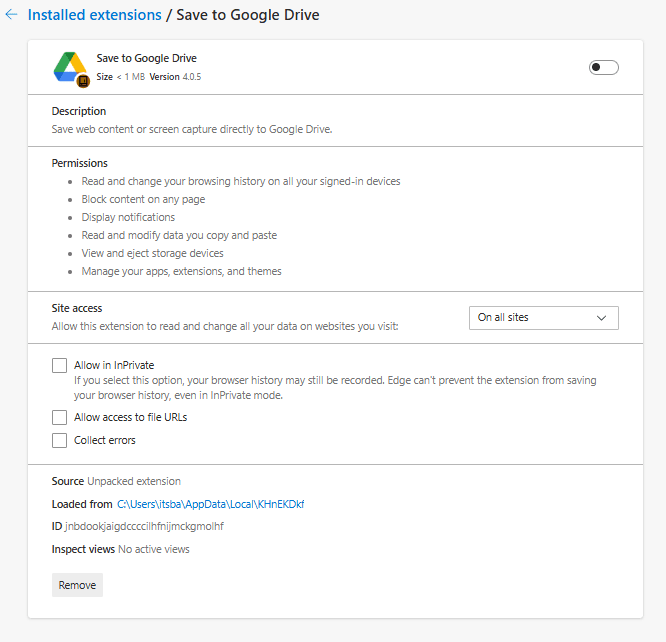The height and width of the screenshot is (642, 666).
Task: Open the On all sites dropdown
Action: [x=543, y=317]
